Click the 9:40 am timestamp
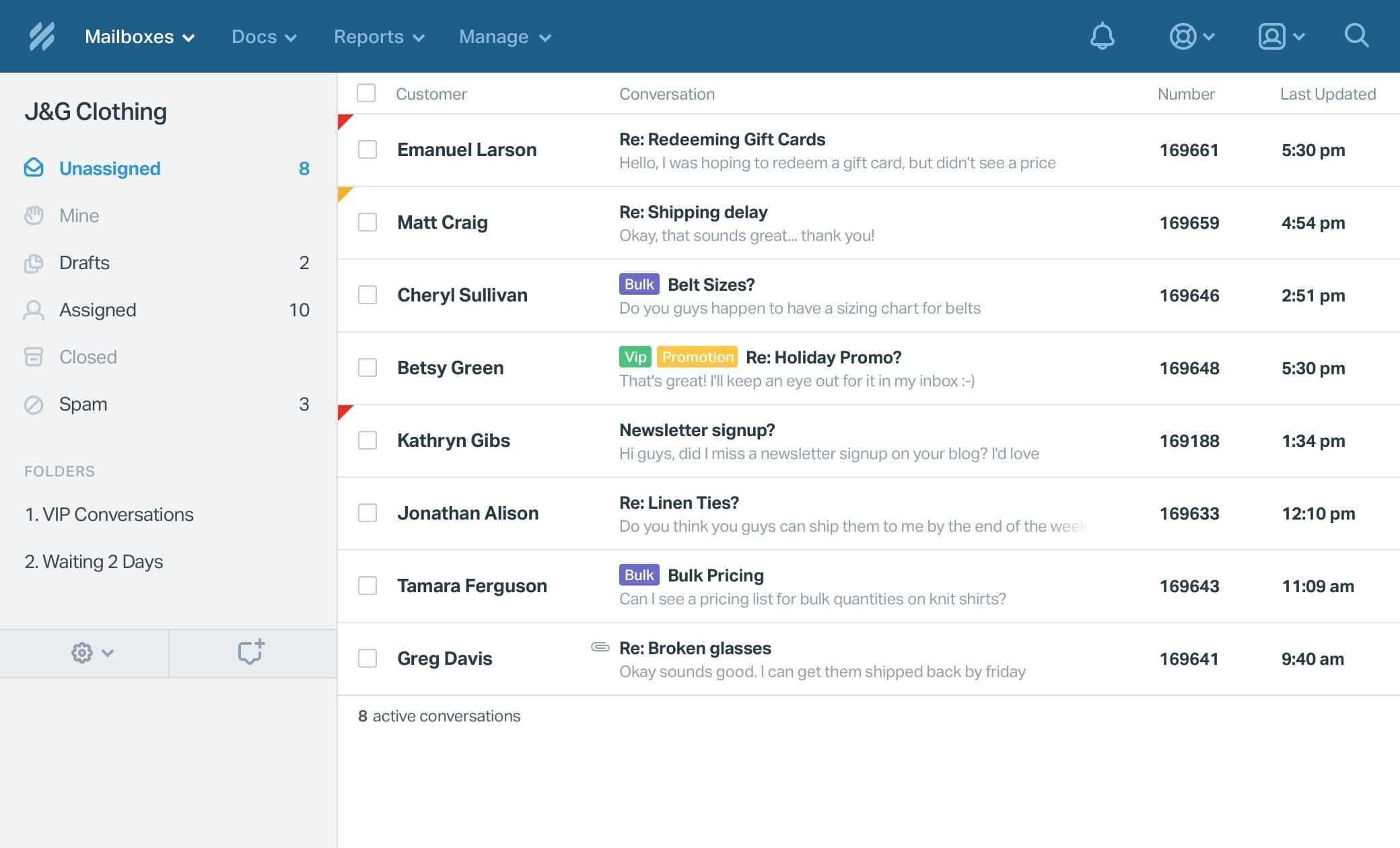 tap(1313, 659)
